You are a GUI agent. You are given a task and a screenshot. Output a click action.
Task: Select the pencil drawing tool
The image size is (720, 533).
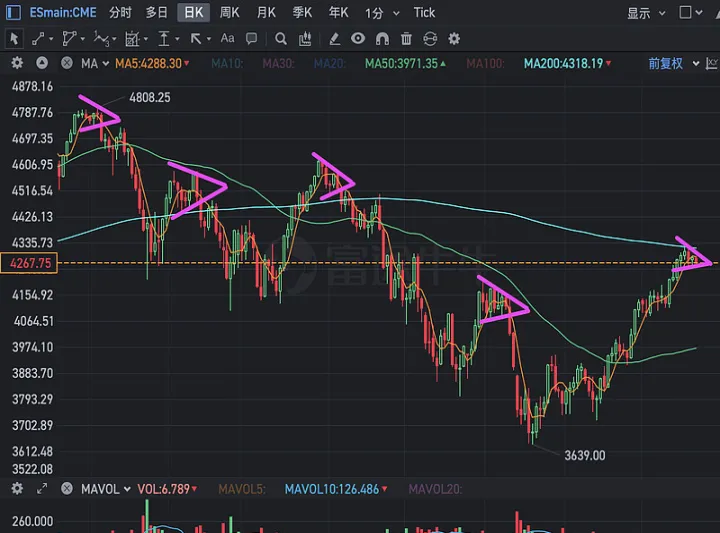[x=333, y=39]
